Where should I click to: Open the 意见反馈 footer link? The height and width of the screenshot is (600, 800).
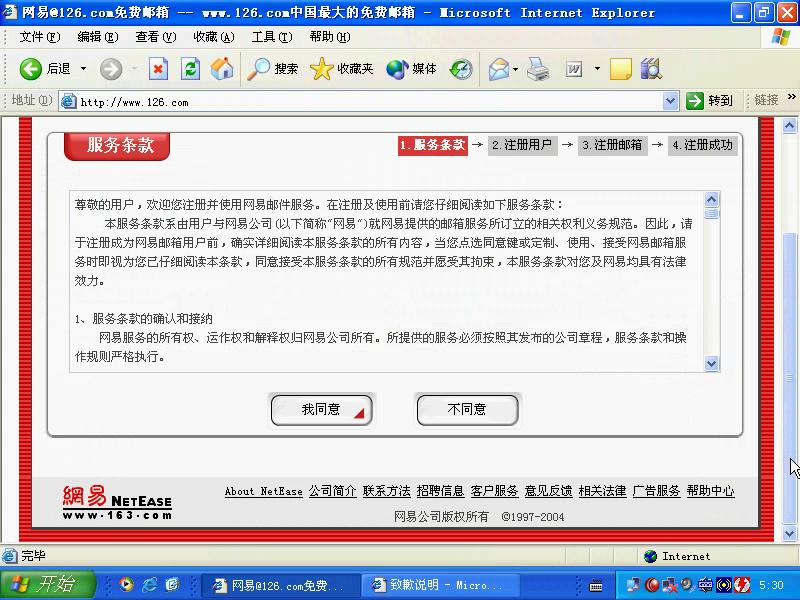[548, 491]
